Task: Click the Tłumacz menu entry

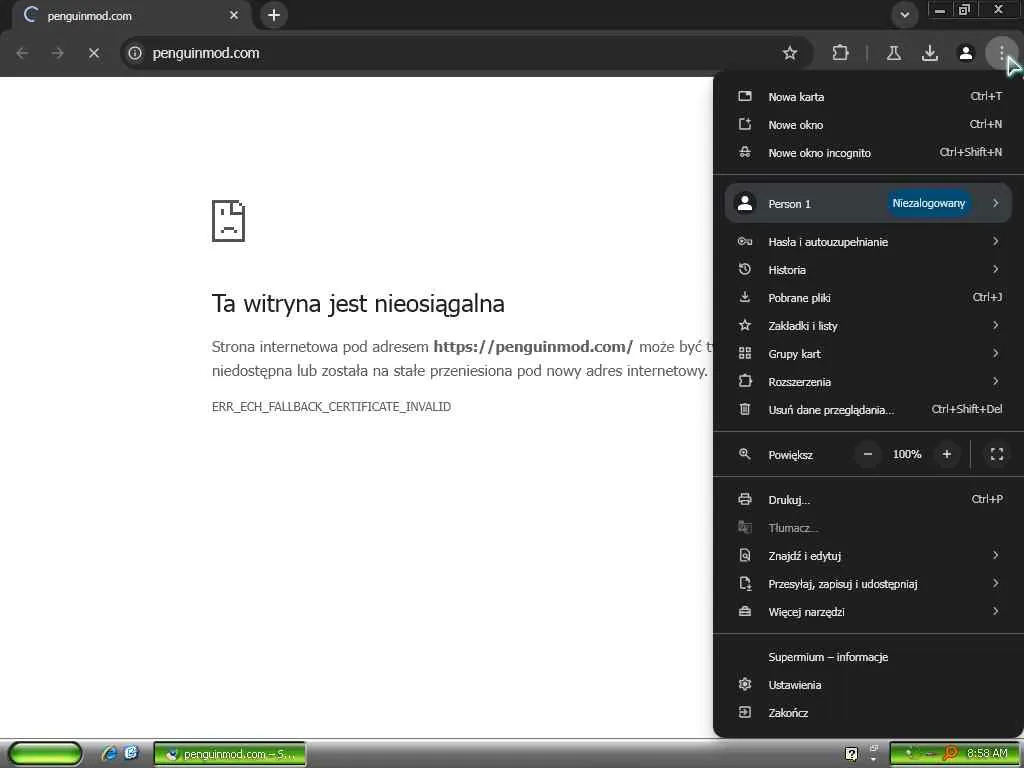Action: pyautogui.click(x=868, y=528)
